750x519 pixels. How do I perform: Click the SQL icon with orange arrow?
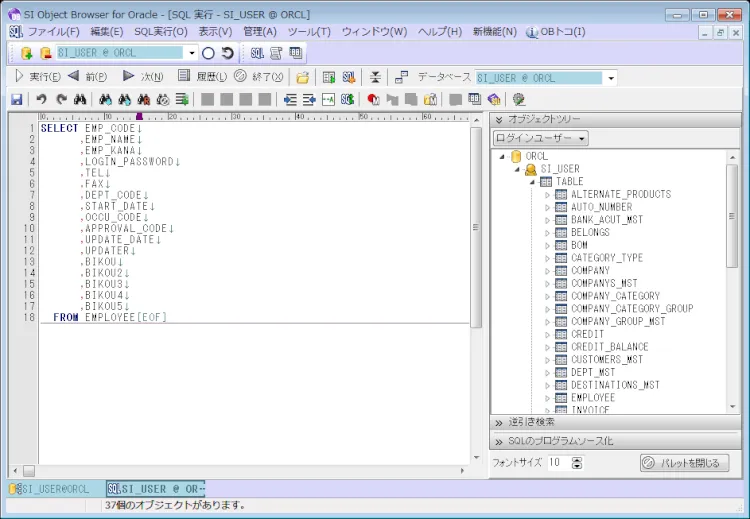pyautogui.click(x=349, y=77)
